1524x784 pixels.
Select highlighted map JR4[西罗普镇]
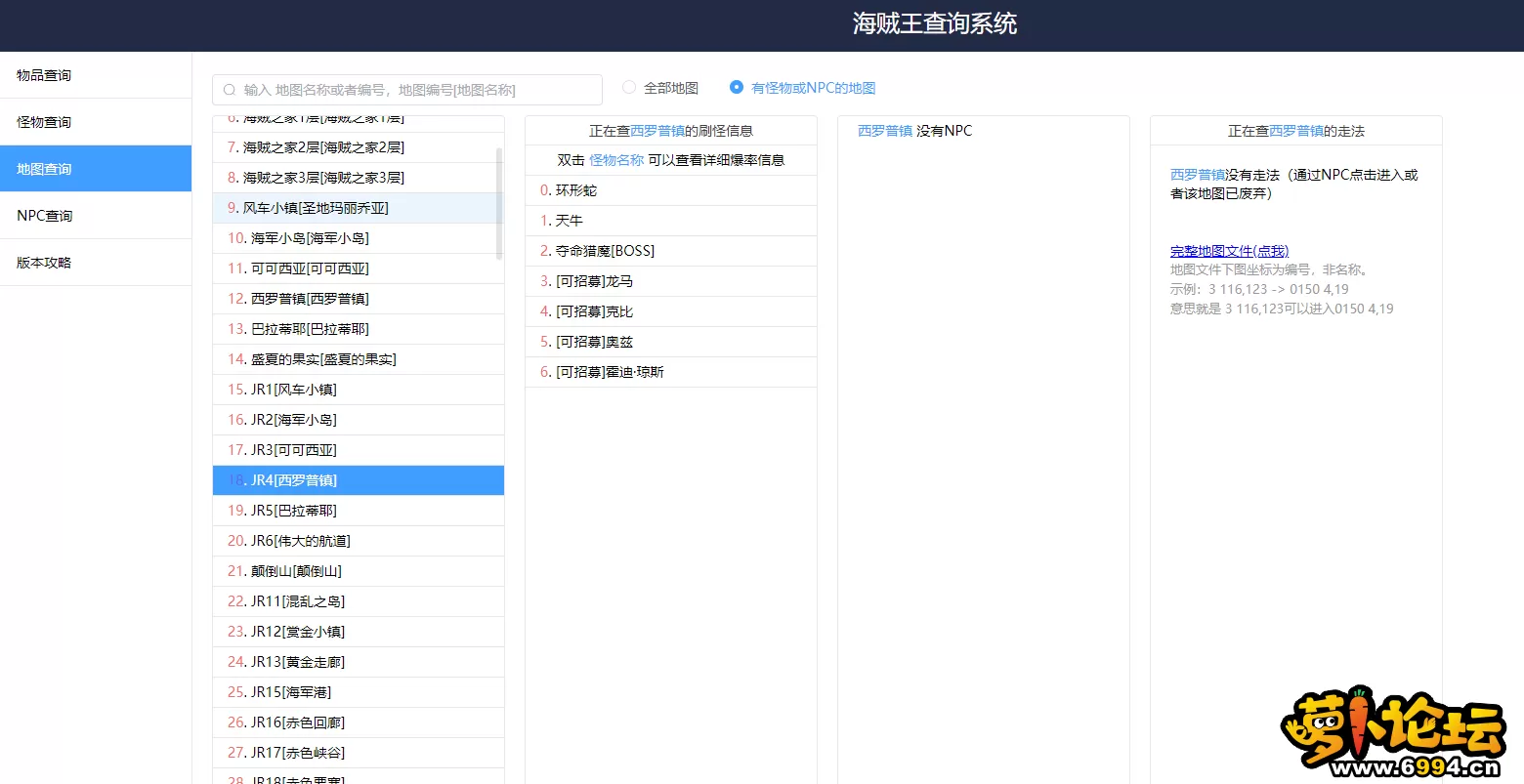tap(359, 480)
